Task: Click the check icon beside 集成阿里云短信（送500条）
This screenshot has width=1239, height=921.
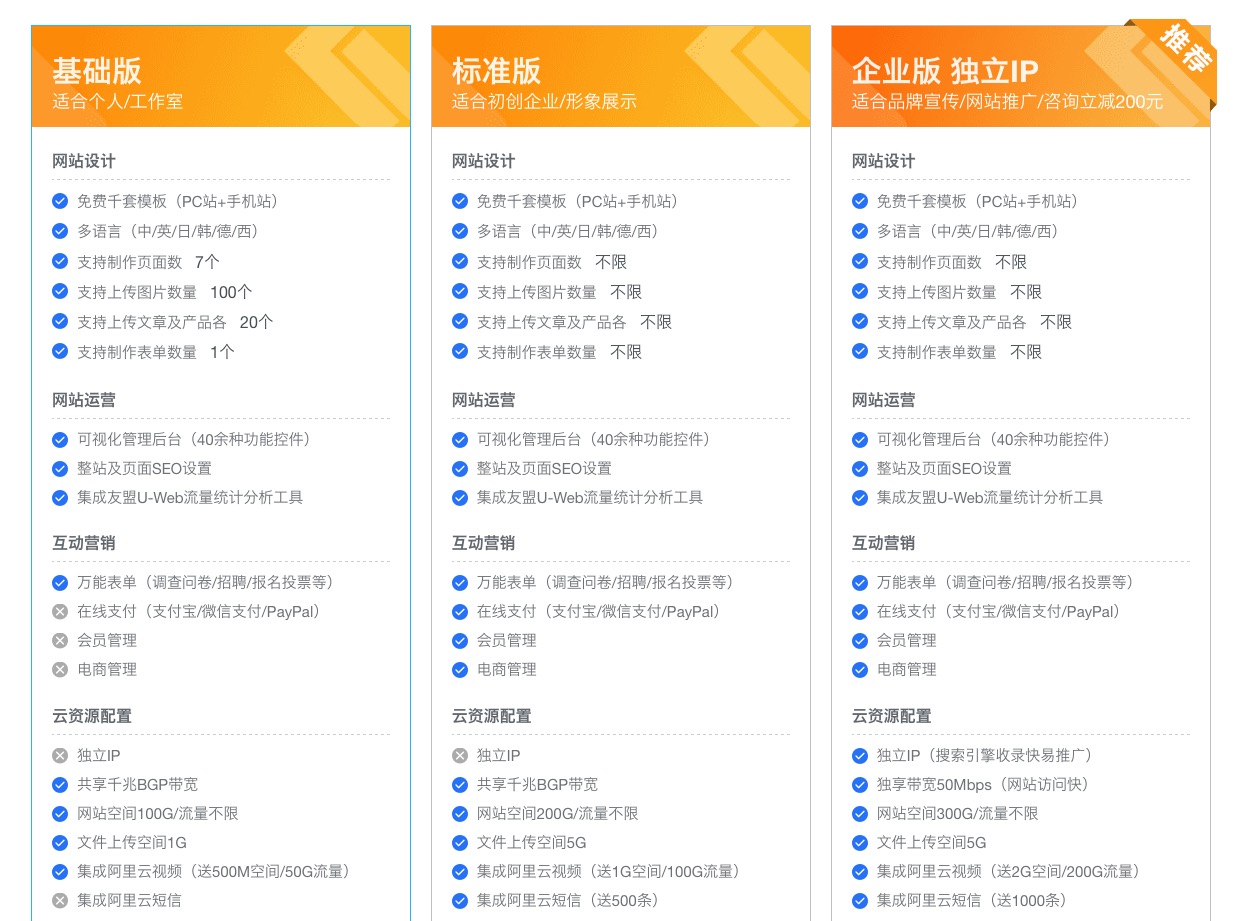Action: (460, 900)
